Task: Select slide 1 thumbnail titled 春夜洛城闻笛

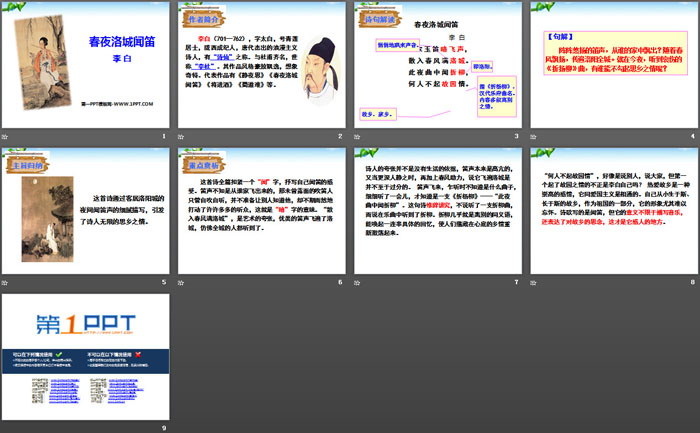Action: [86, 65]
